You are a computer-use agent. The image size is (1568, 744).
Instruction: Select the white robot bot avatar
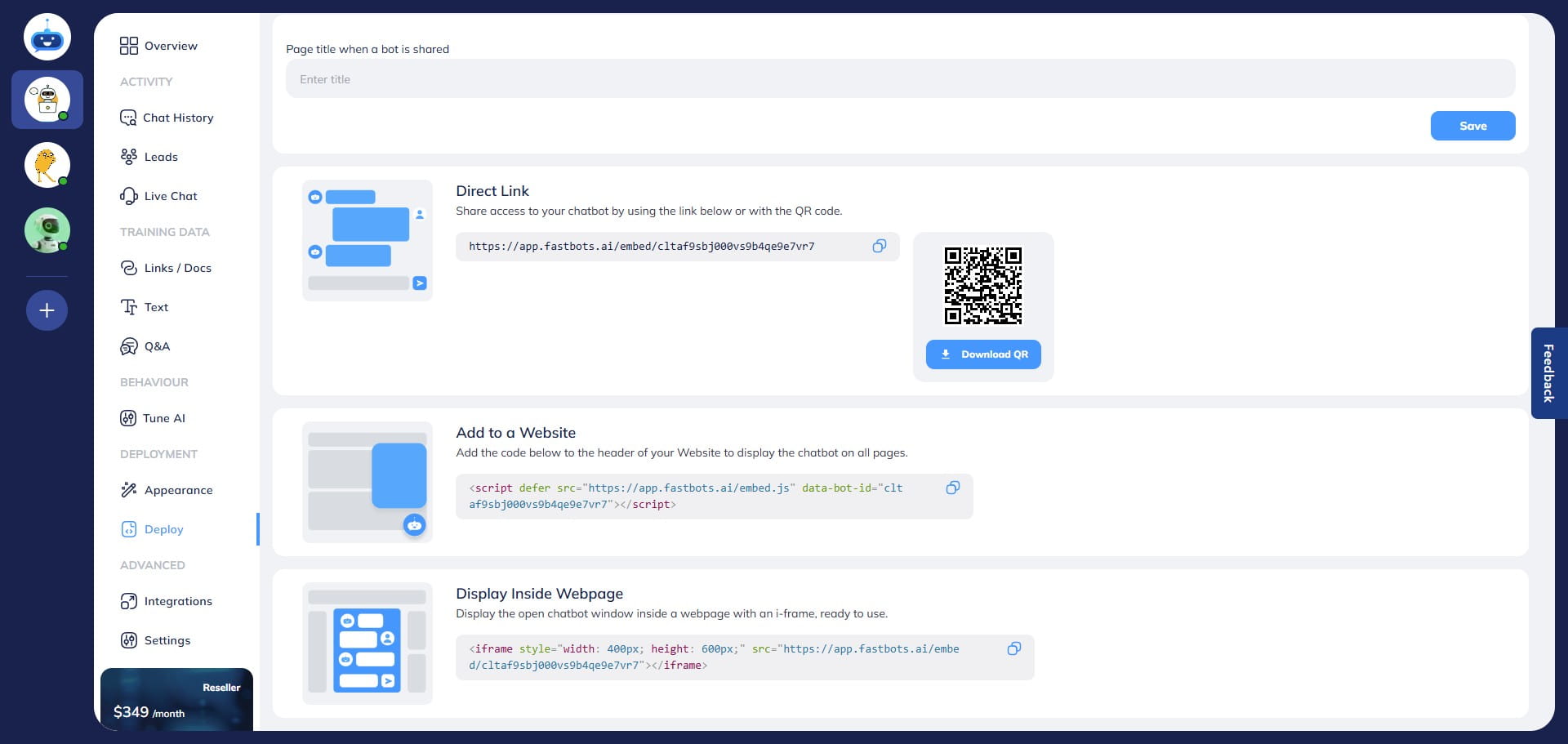point(47,100)
